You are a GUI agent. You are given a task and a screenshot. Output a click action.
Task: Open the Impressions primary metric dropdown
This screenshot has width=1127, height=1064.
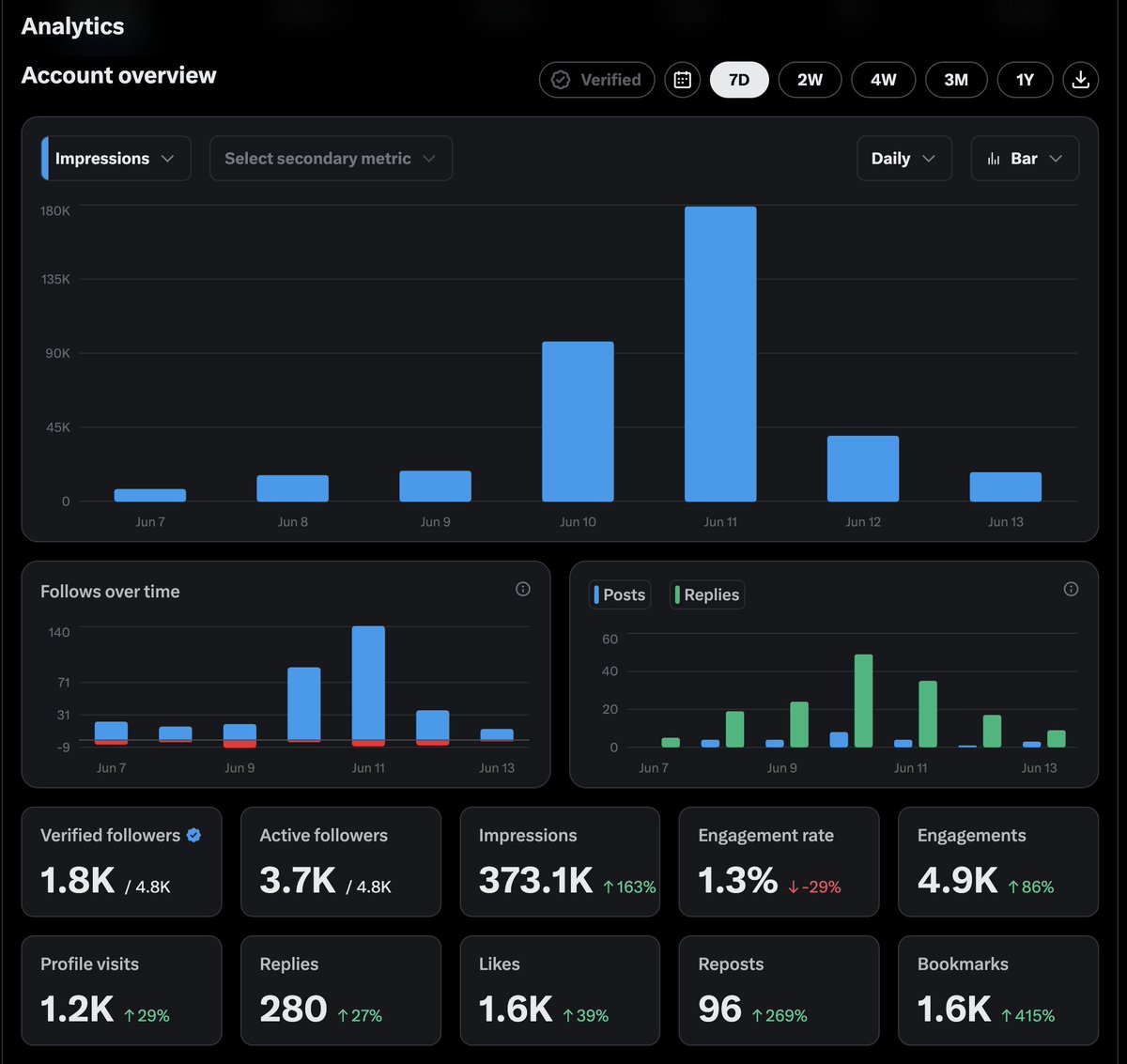pos(116,159)
